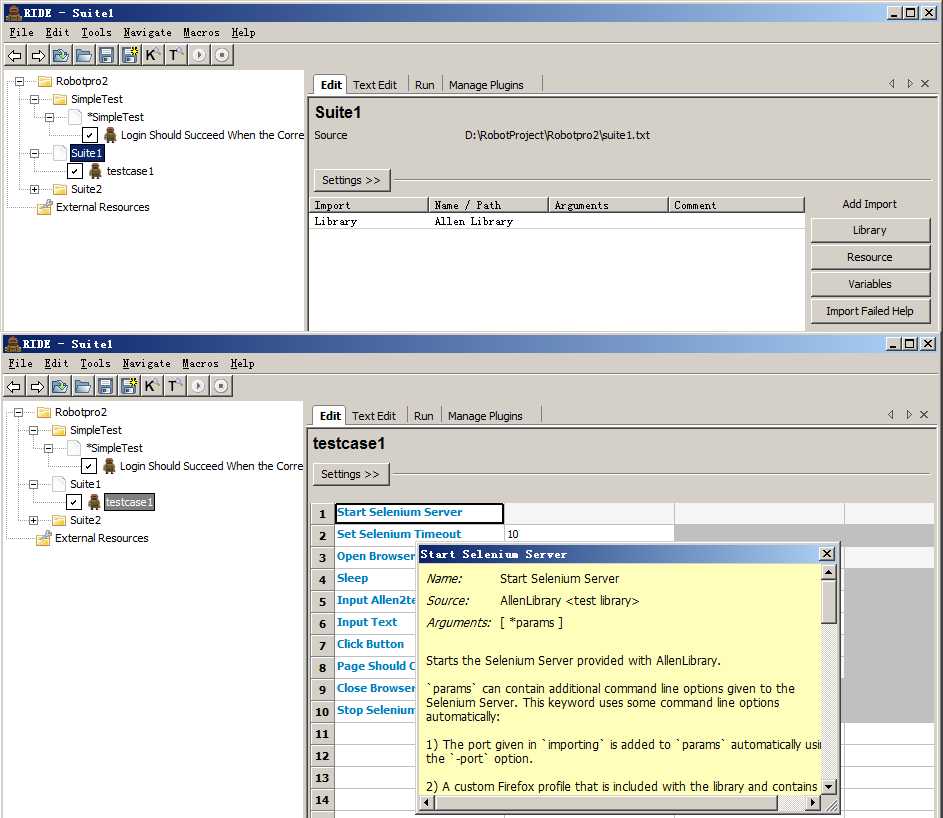
Task: Click Save All icon in top RIDE toolbar
Action: coord(129,56)
